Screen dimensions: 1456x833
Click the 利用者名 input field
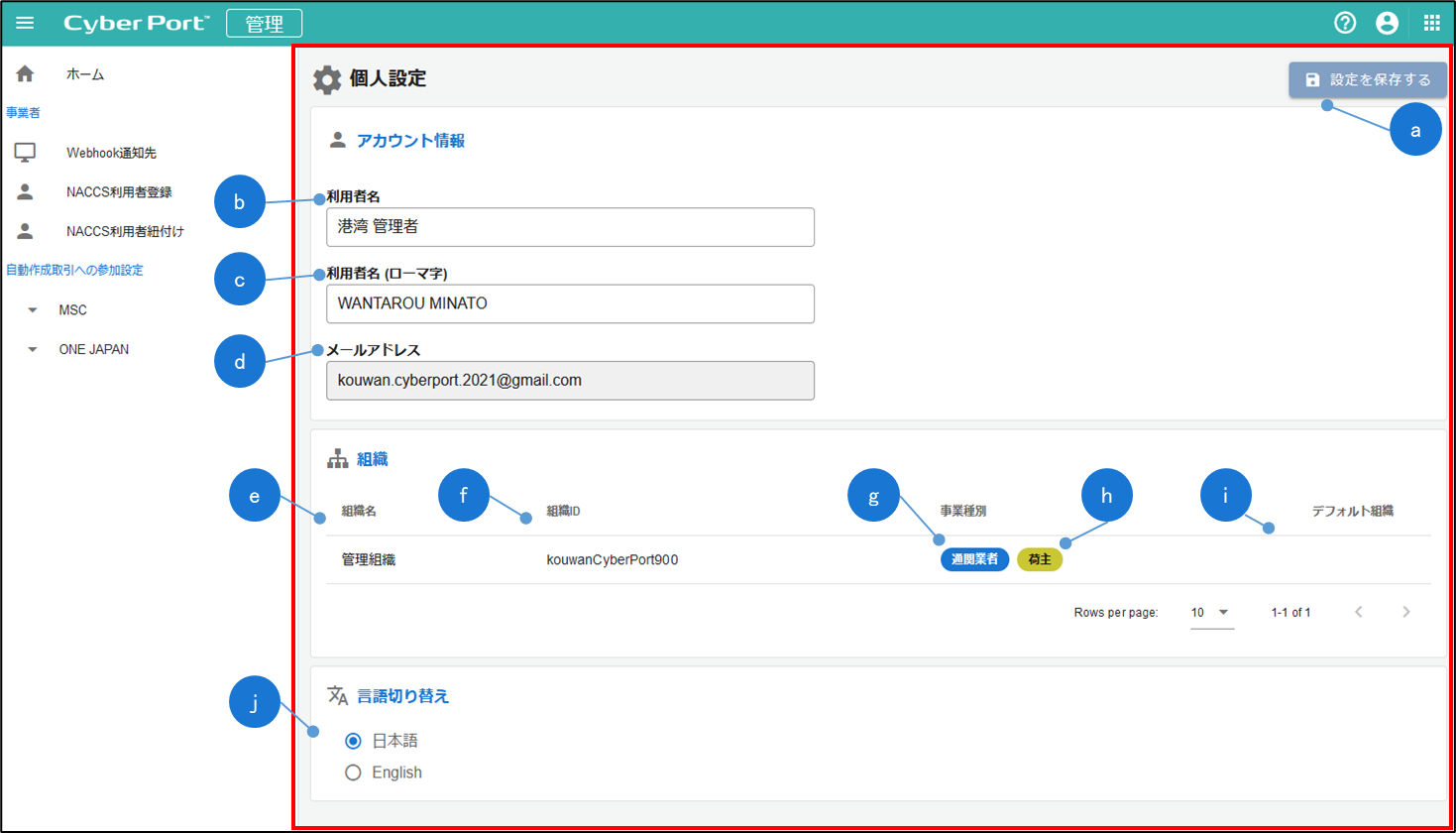tap(570, 227)
